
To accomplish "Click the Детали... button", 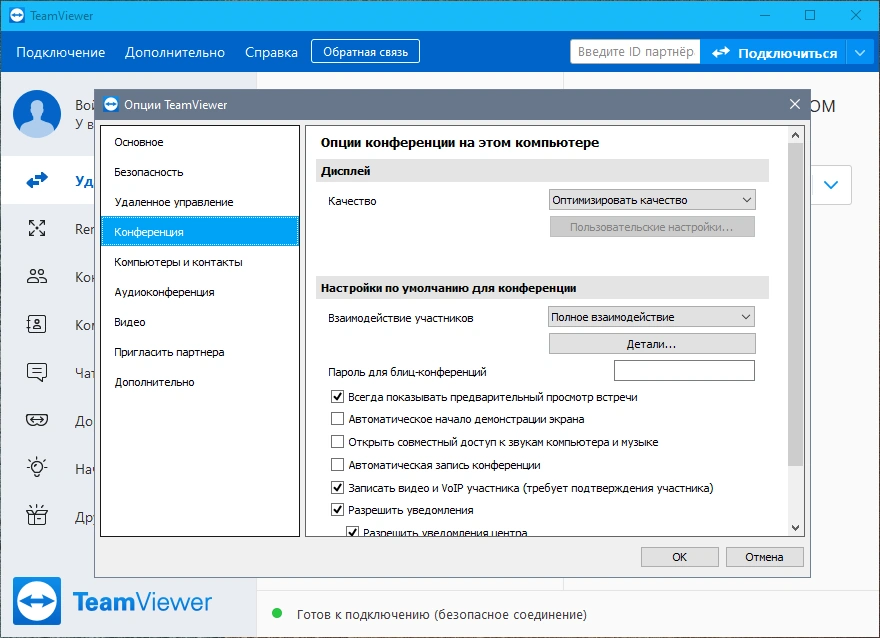I will [652, 344].
